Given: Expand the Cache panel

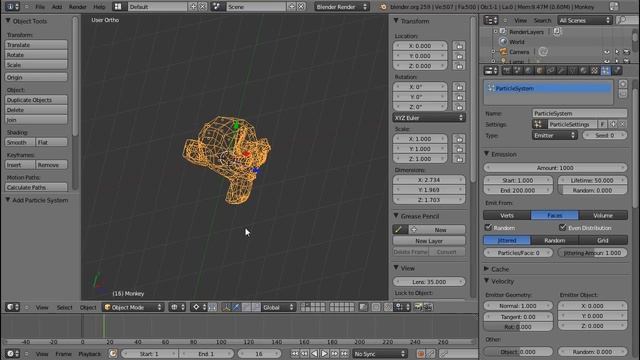Looking at the screenshot, I should pos(487,269).
